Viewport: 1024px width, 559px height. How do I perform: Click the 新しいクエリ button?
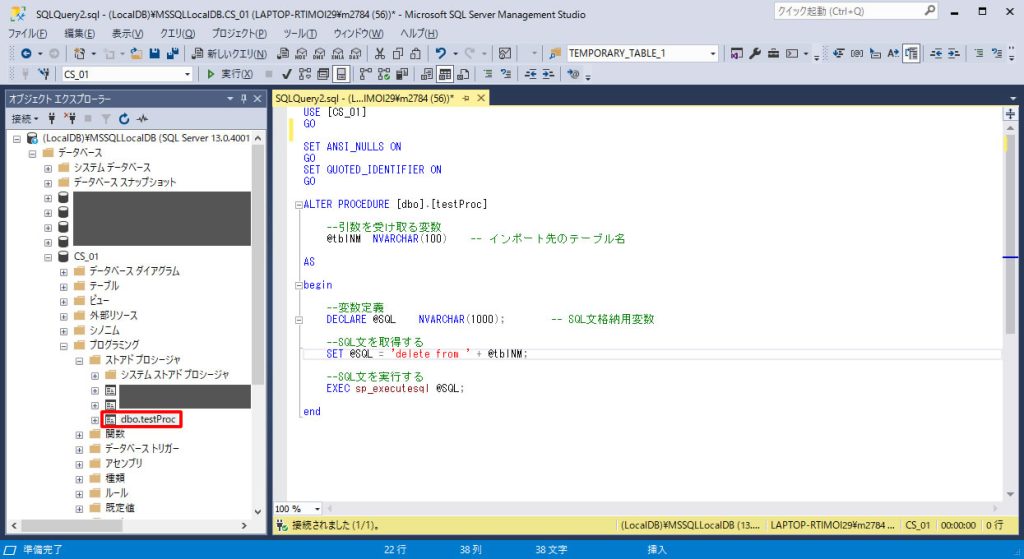[x=229, y=54]
